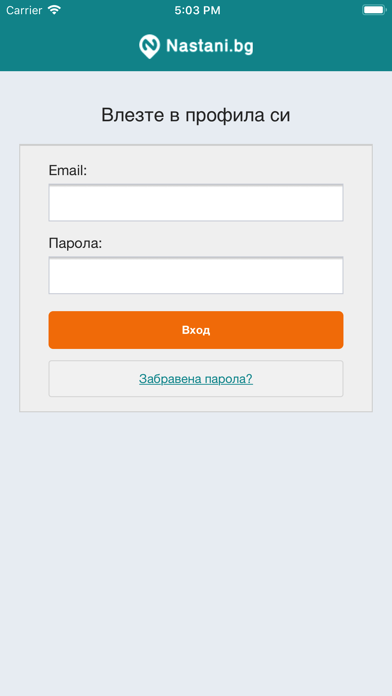
Task: Tap the battery icon in status bar
Action: (374, 10)
